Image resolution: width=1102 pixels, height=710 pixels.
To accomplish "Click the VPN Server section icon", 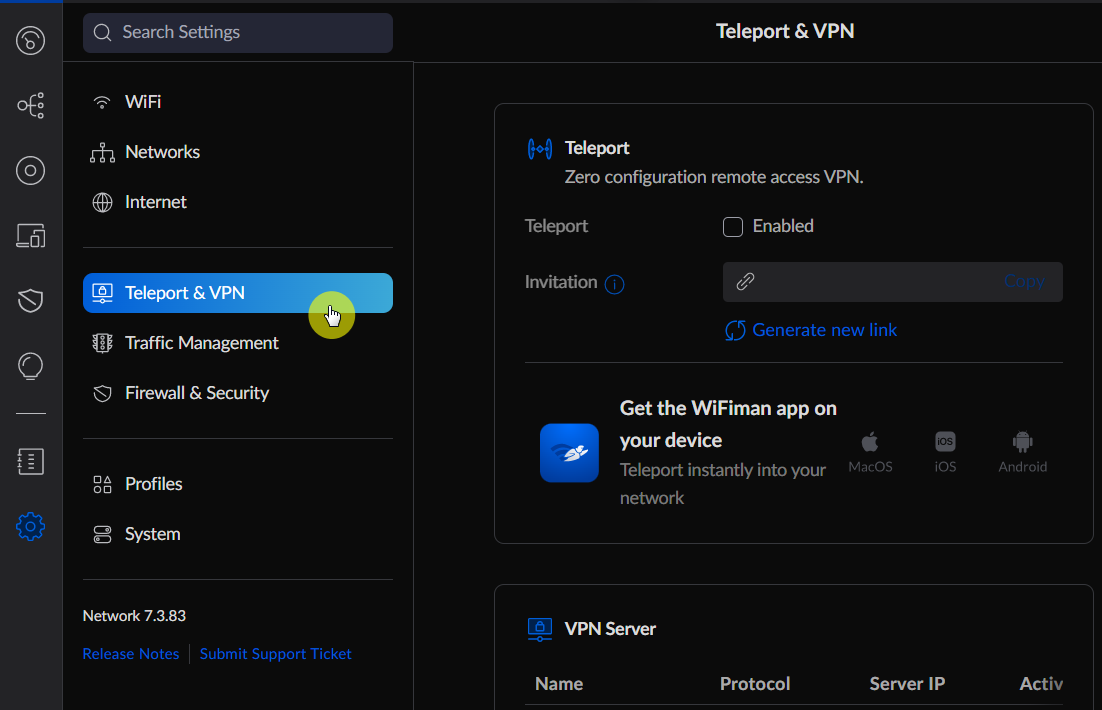I will [x=540, y=629].
